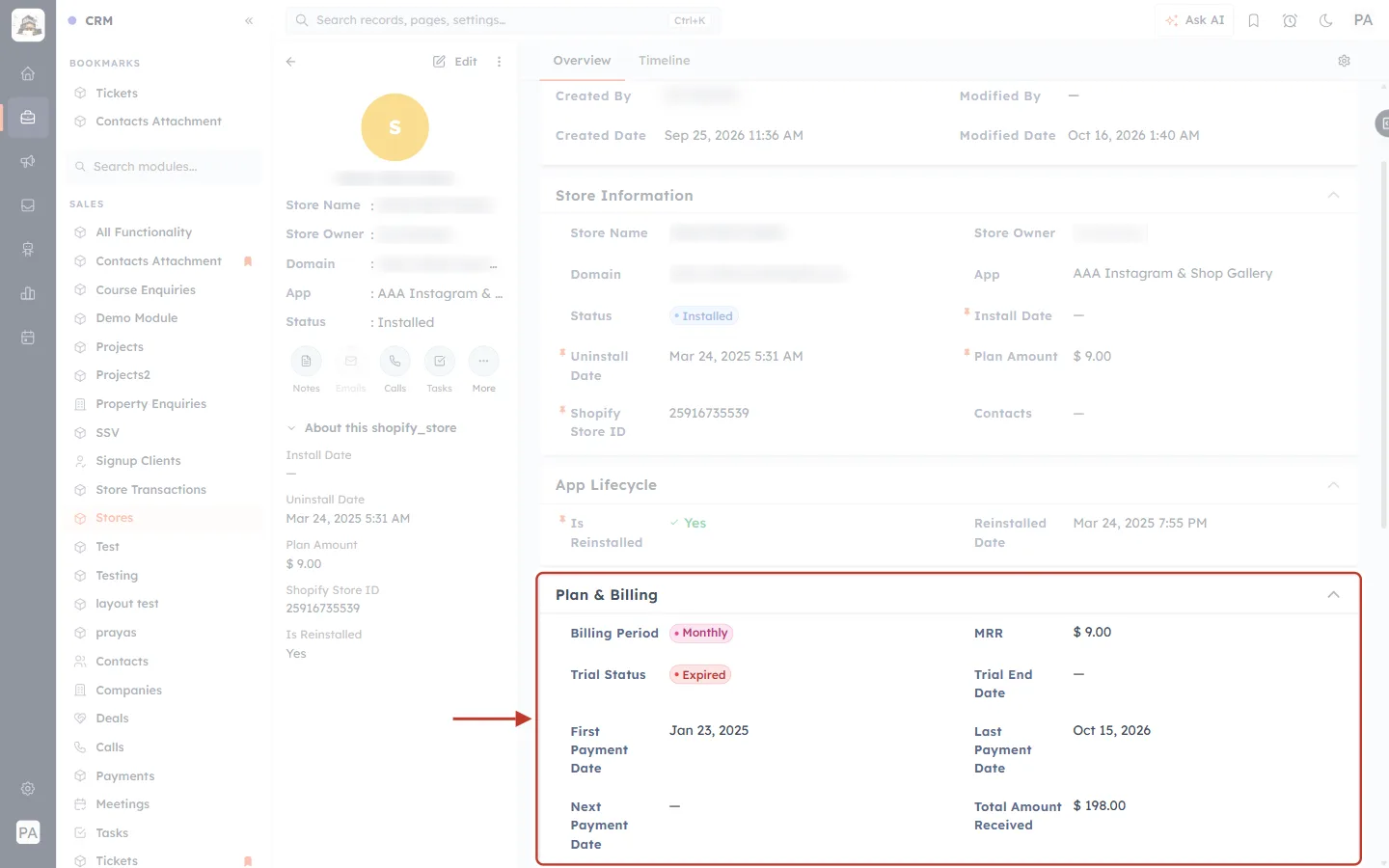The height and width of the screenshot is (868, 1389).
Task: Open Calls quick action icon
Action: 395,362
